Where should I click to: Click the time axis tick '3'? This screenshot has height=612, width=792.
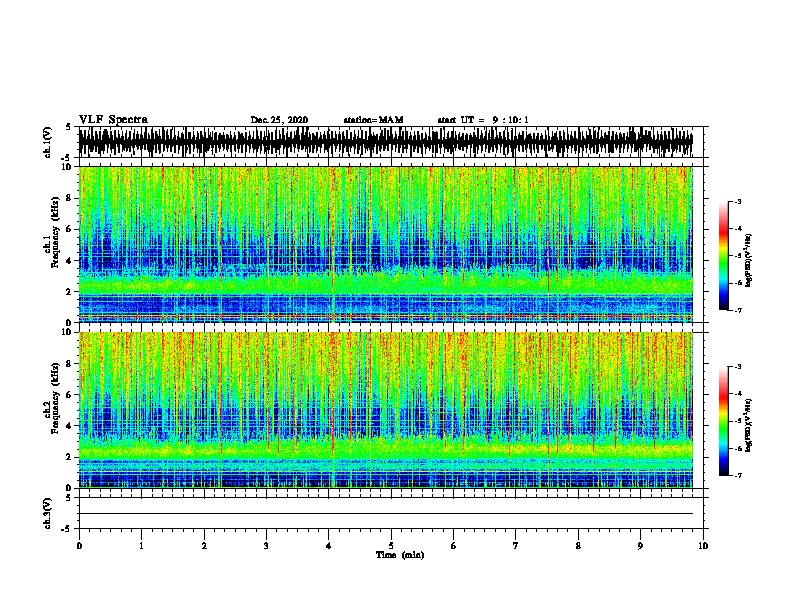[x=266, y=546]
